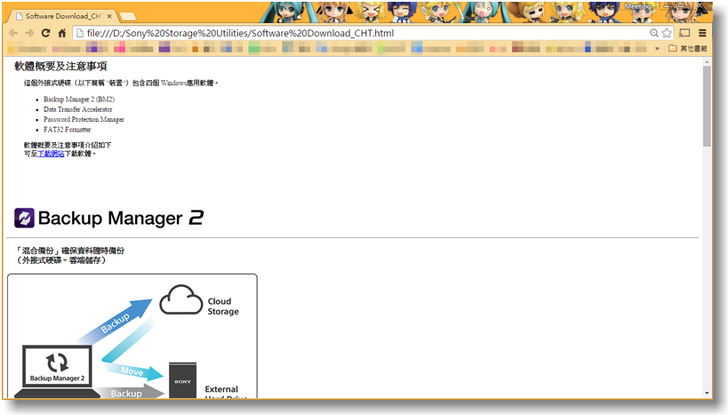
Task: Select list item Password Protection Manager
Action: 84,120
